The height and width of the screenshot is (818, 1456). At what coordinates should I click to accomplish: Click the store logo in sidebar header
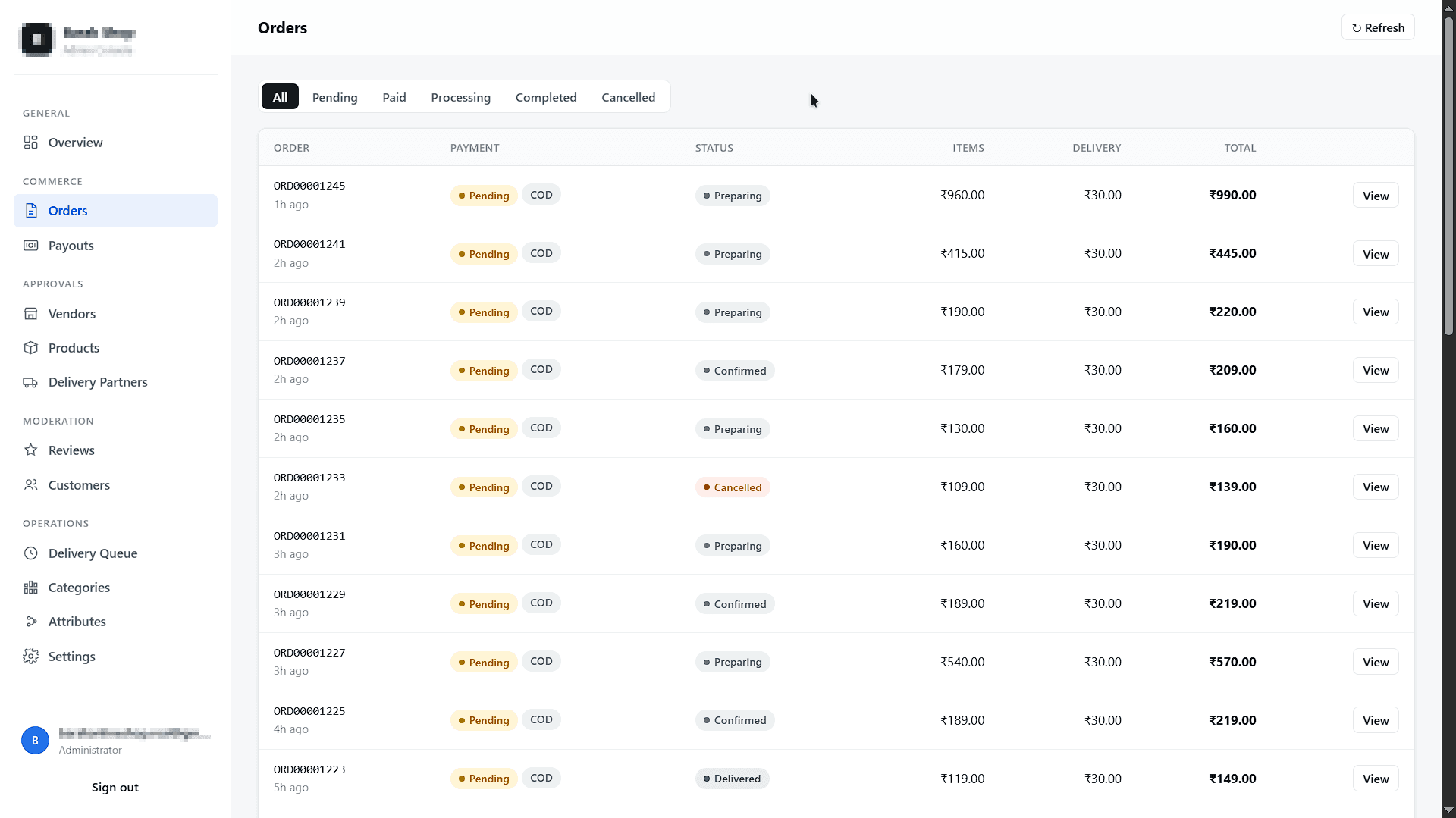pyautogui.click(x=36, y=39)
